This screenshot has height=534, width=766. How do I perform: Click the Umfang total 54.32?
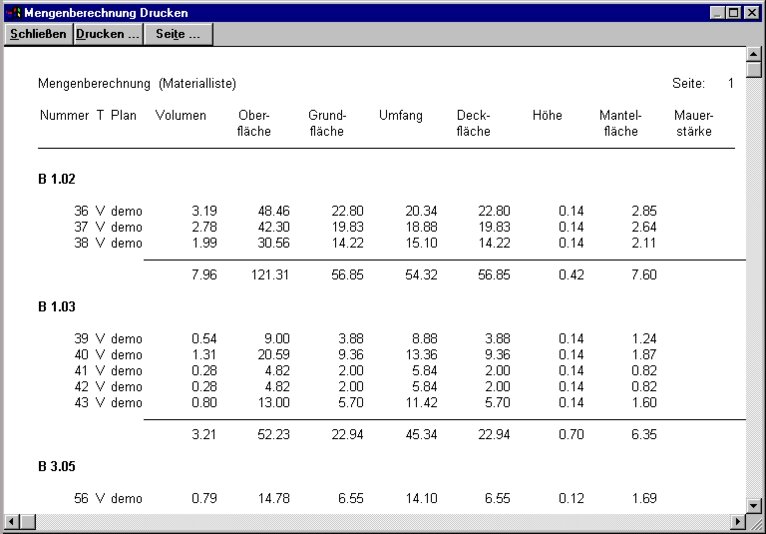pos(421,275)
